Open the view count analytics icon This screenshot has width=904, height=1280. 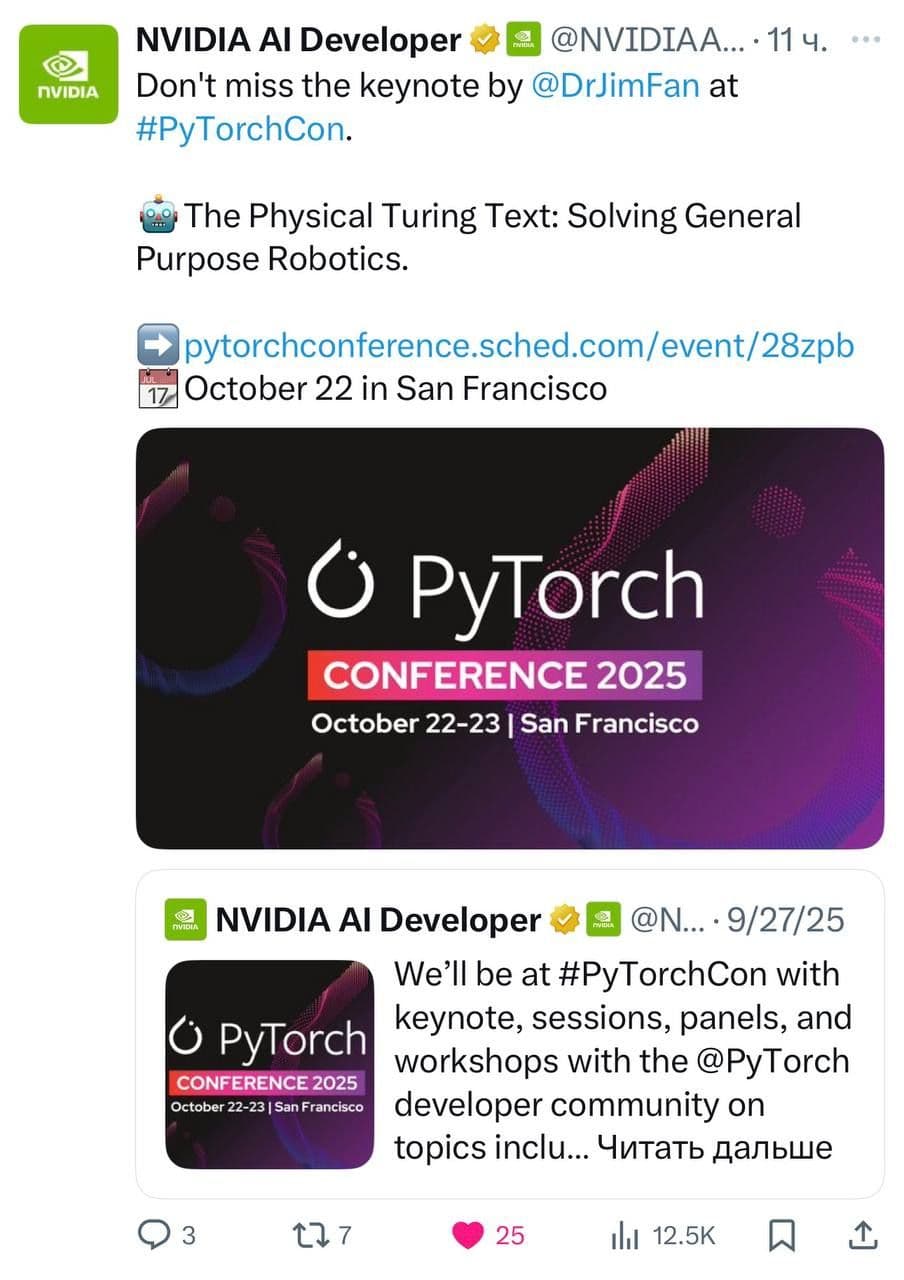tap(624, 1236)
